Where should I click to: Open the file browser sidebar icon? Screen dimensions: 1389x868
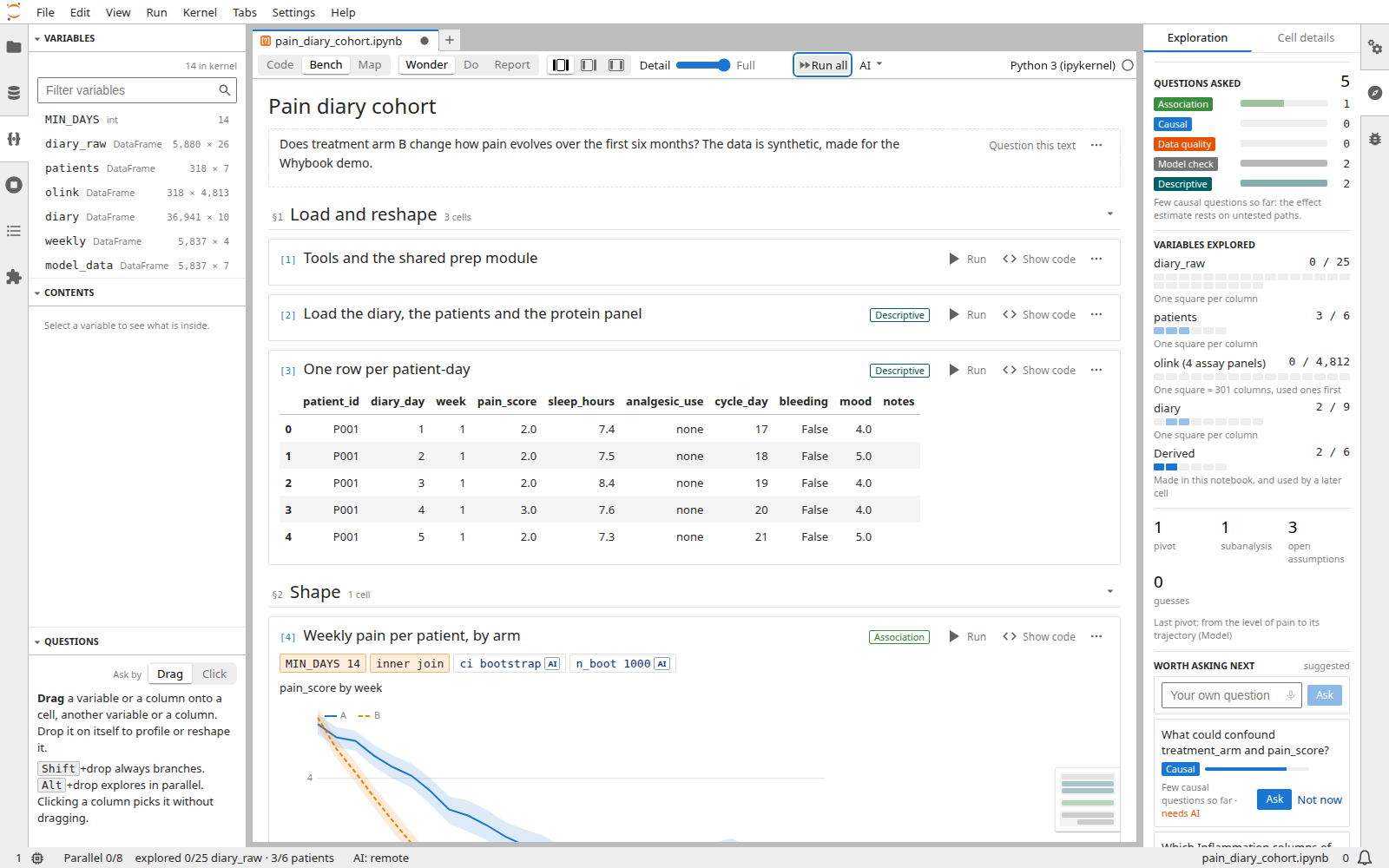pyautogui.click(x=14, y=47)
